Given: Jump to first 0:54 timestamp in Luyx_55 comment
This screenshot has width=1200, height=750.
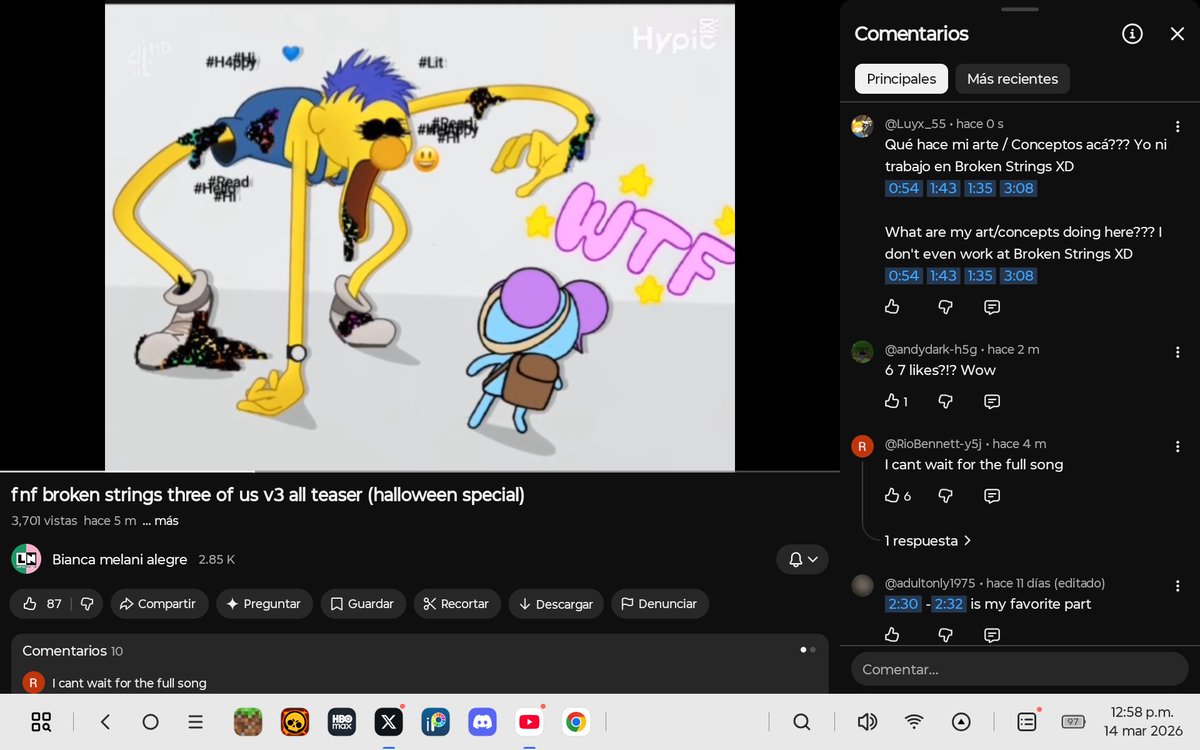Looking at the screenshot, I should [x=903, y=188].
